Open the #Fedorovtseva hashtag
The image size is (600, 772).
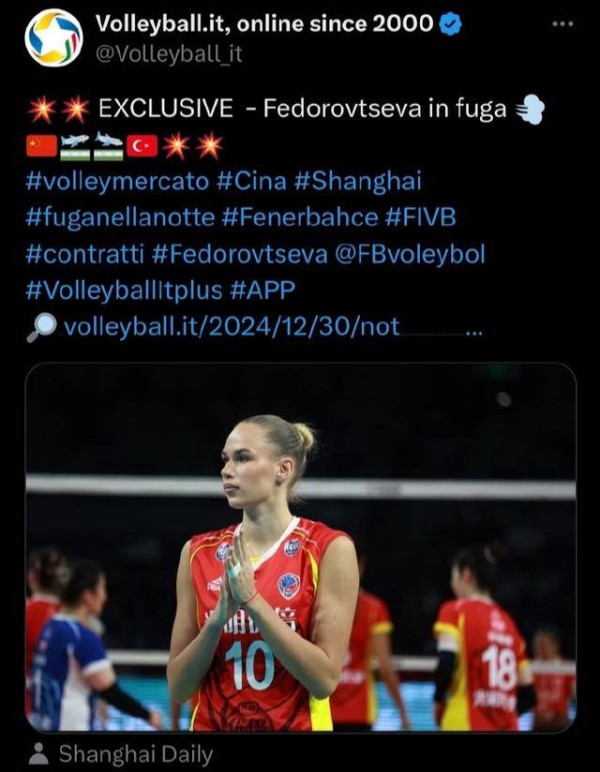click(x=240, y=254)
